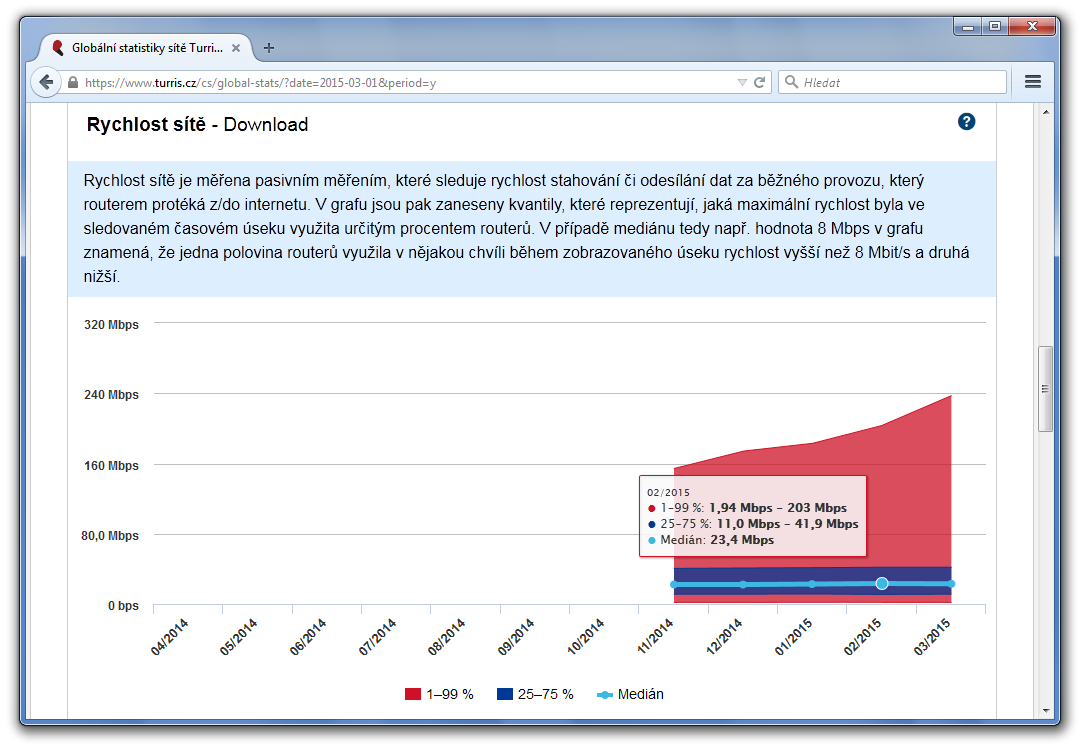Click the 03/2015 median data point
This screenshot has height=746, width=1089.
(951, 584)
